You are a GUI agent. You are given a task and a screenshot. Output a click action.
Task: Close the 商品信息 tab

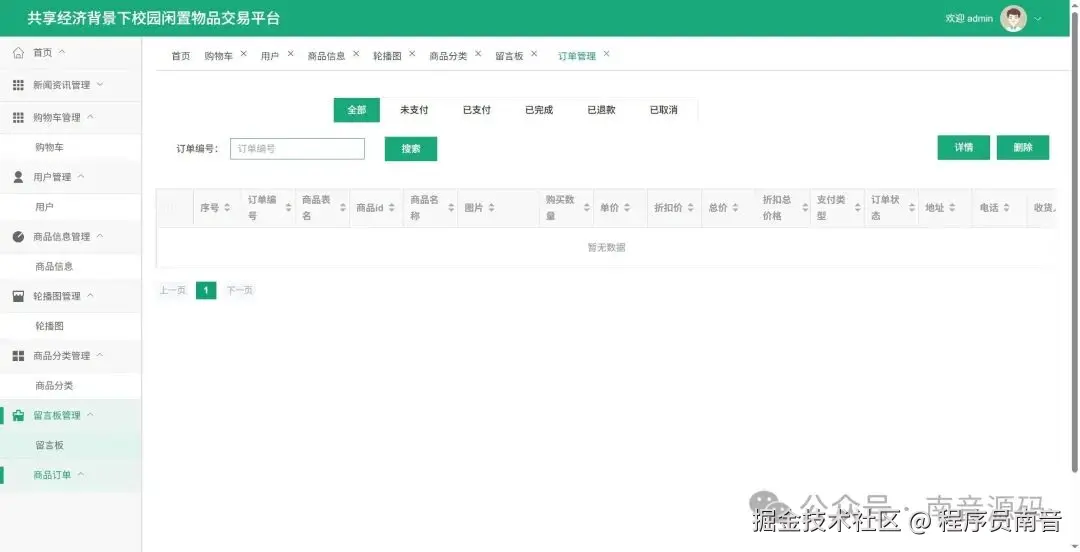click(x=356, y=54)
